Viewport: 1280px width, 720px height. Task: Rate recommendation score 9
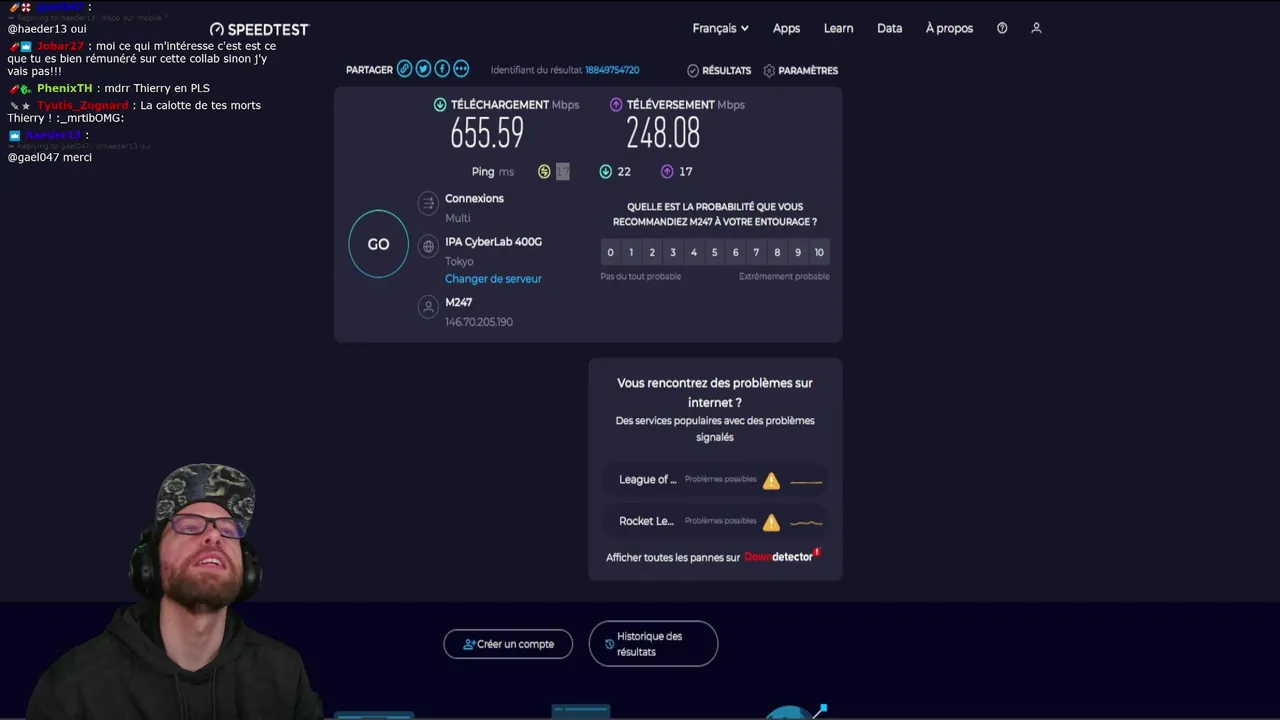(x=798, y=252)
